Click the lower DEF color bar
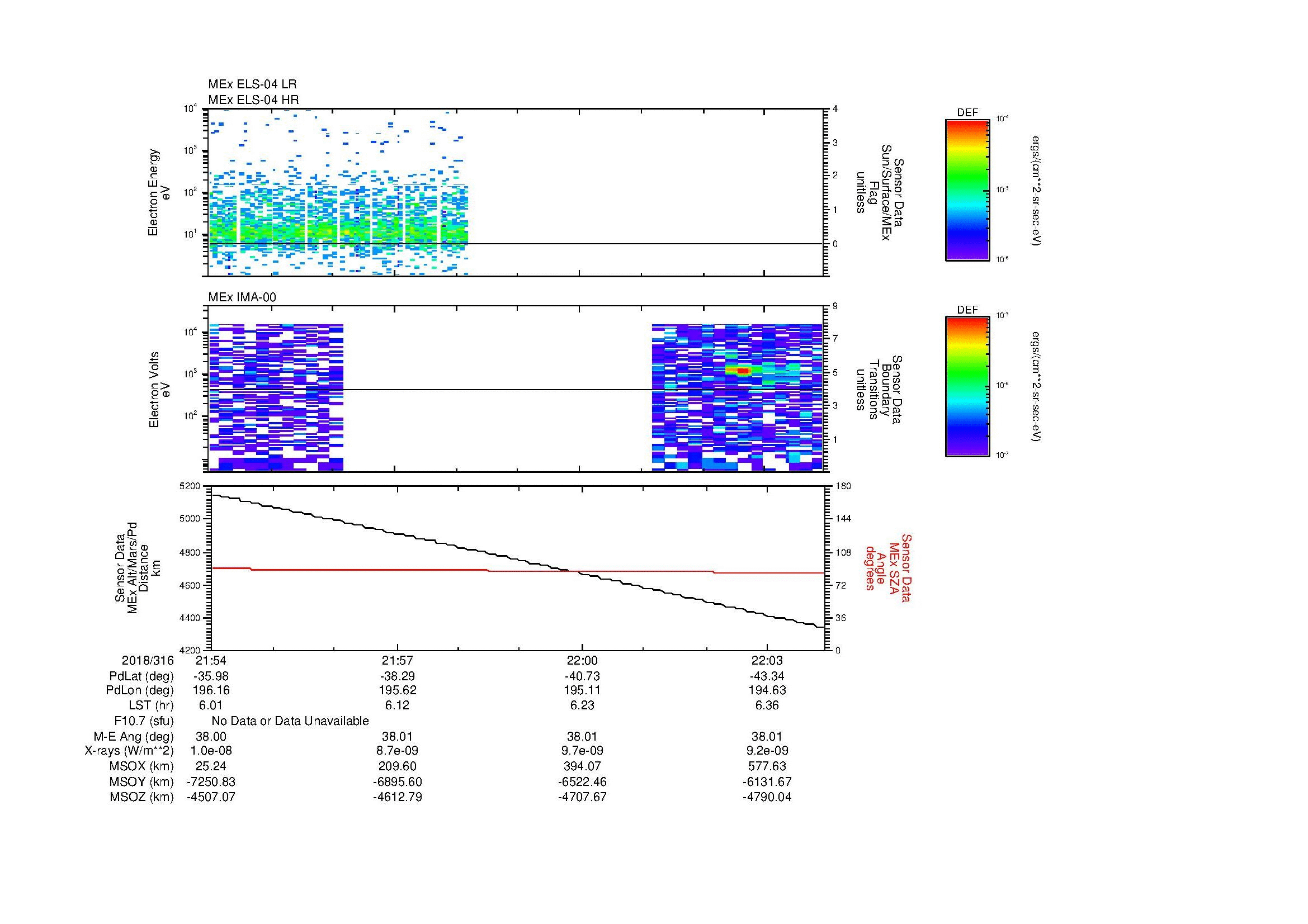Viewport: 1308px width, 924px height. pyautogui.click(x=967, y=387)
